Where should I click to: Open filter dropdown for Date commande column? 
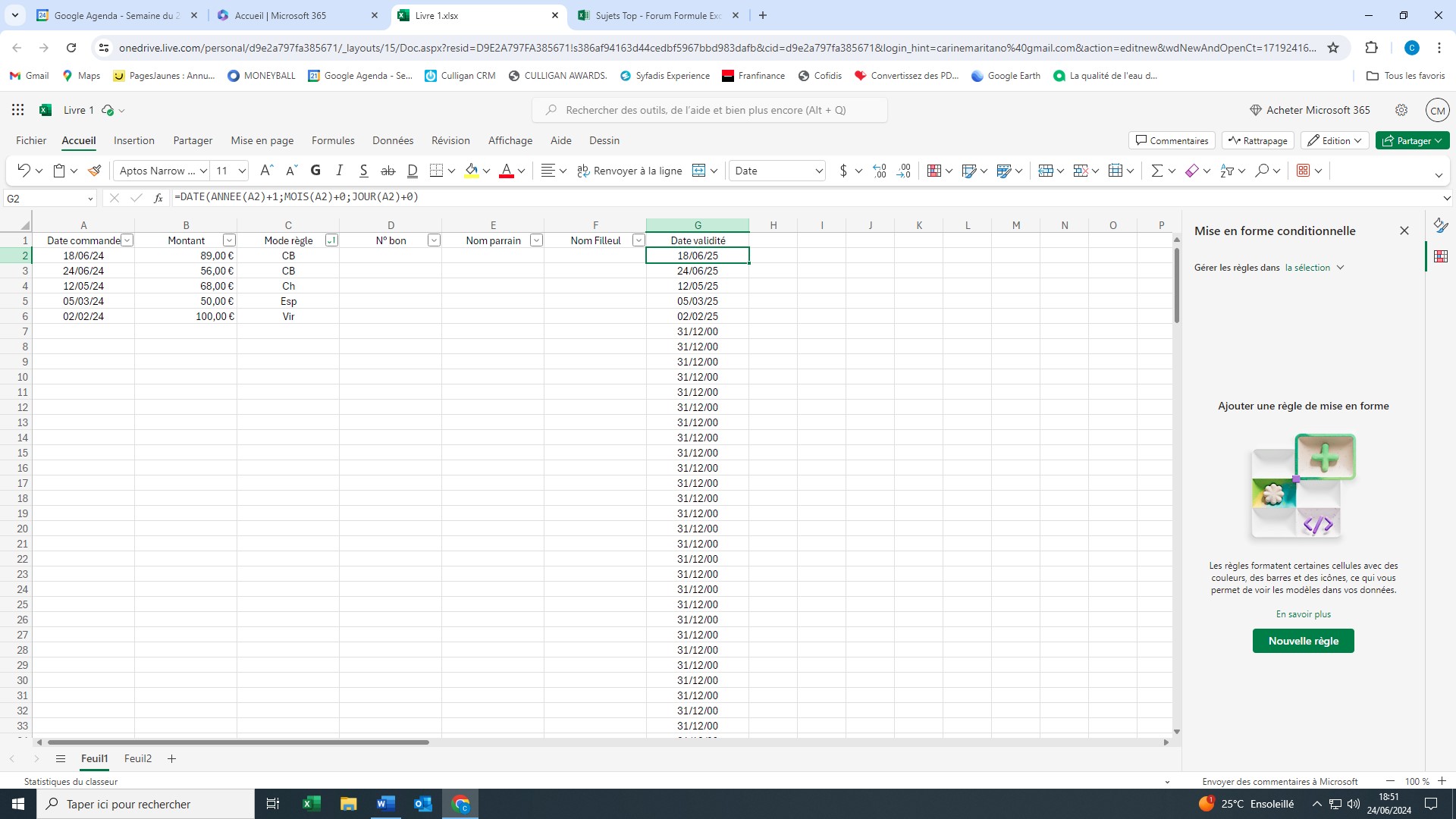127,240
